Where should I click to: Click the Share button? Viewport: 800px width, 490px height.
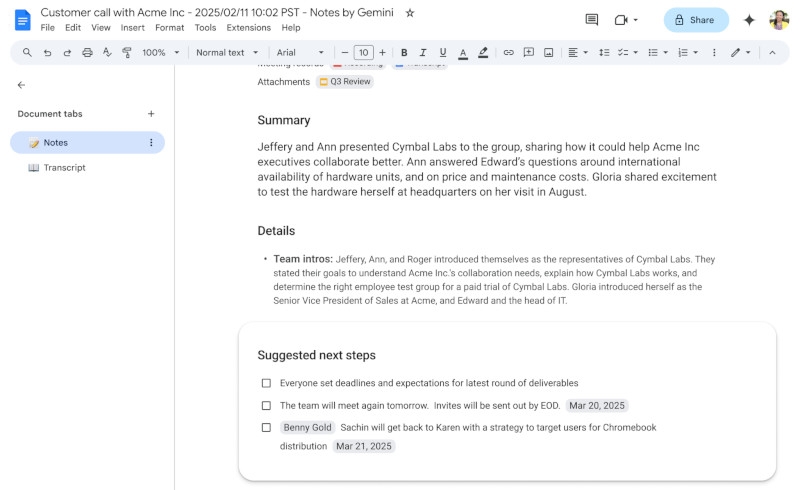(x=695, y=20)
